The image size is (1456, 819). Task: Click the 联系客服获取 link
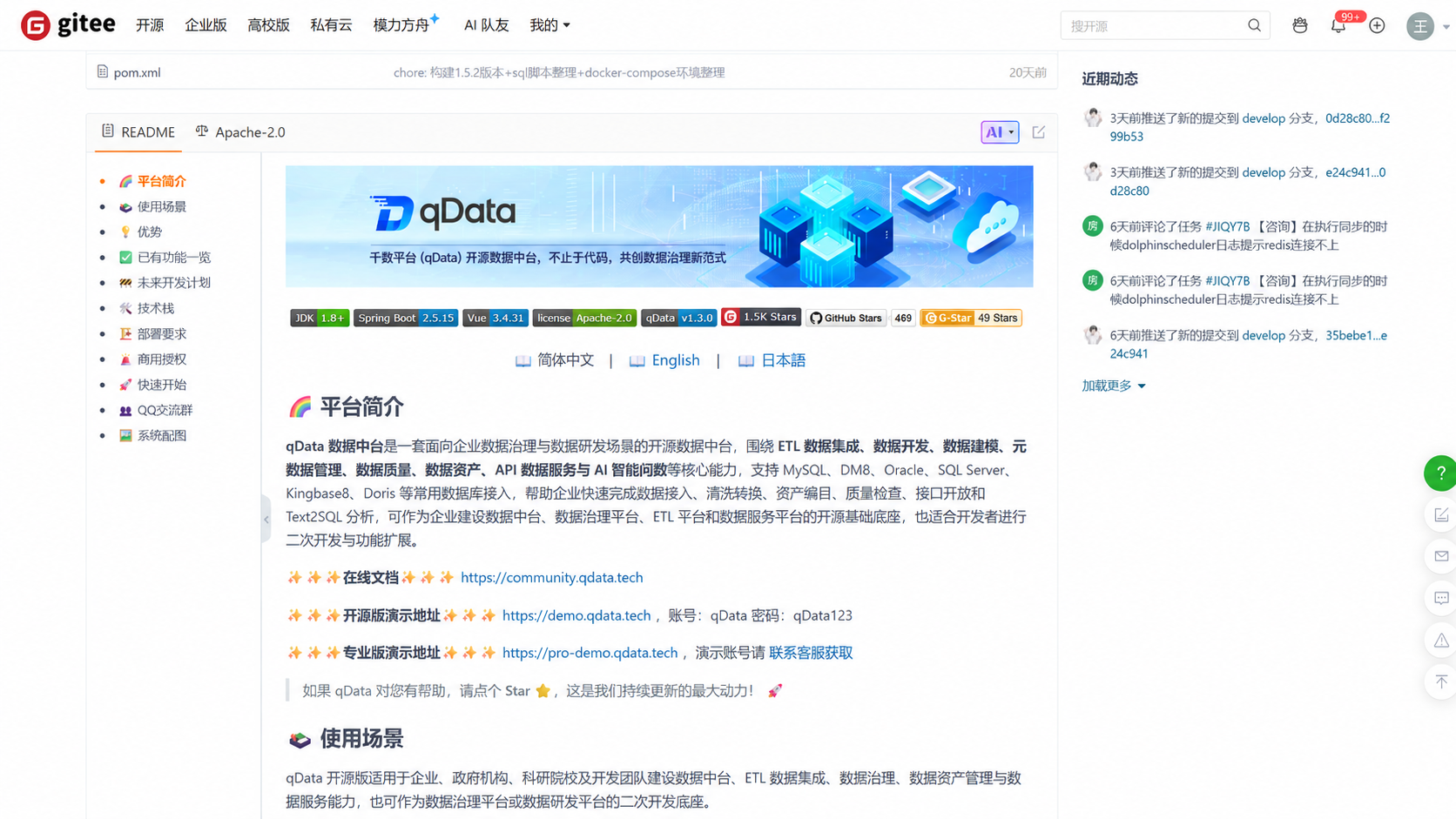click(811, 653)
